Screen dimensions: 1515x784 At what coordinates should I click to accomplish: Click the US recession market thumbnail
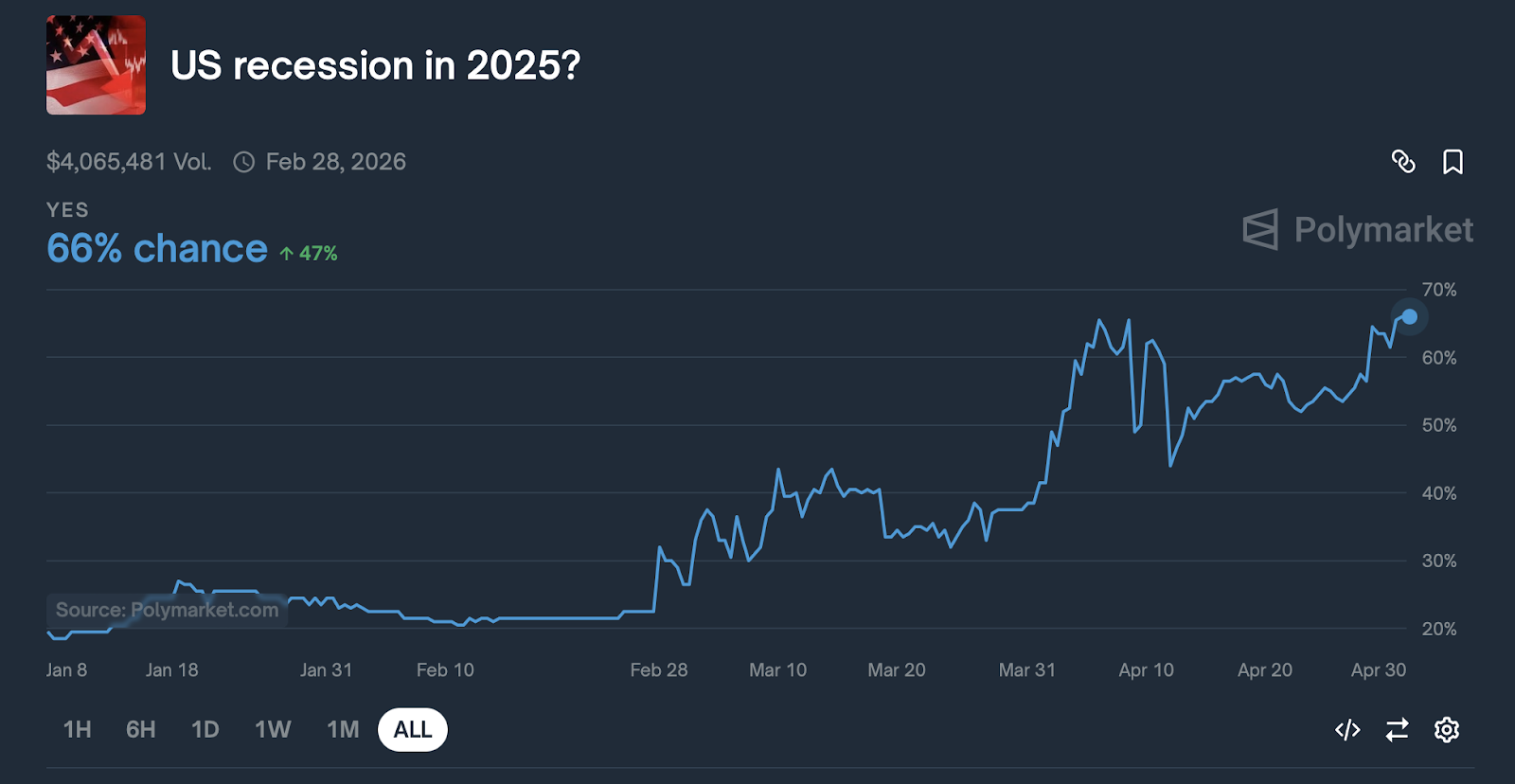click(x=96, y=65)
